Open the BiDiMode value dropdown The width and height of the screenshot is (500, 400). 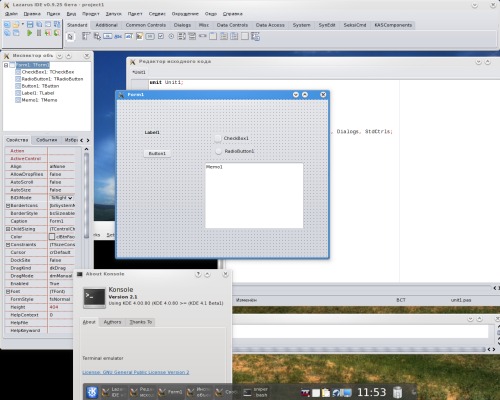tap(70, 198)
